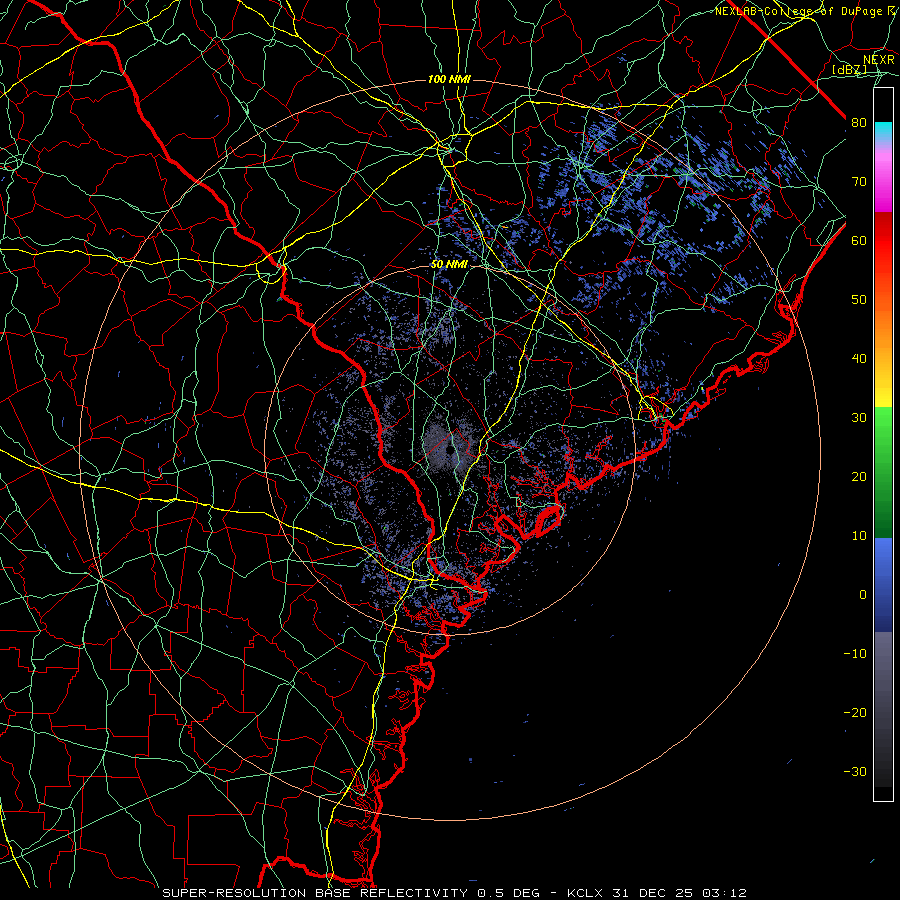The width and height of the screenshot is (900, 900).
Task: Click the "100 NMI" range ring label
Action: click(449, 79)
